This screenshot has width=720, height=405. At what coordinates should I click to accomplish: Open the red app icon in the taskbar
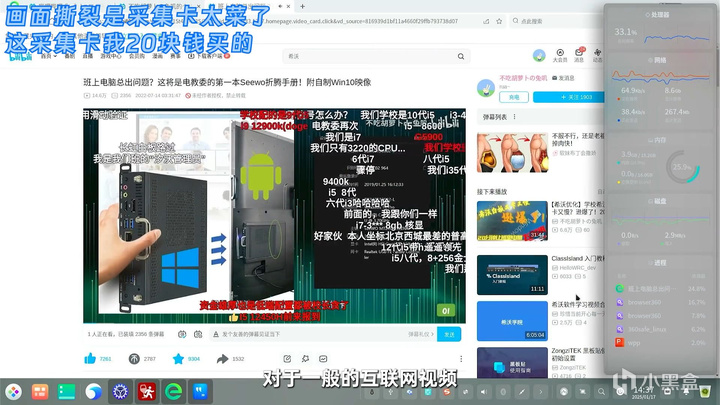[x=147, y=392]
